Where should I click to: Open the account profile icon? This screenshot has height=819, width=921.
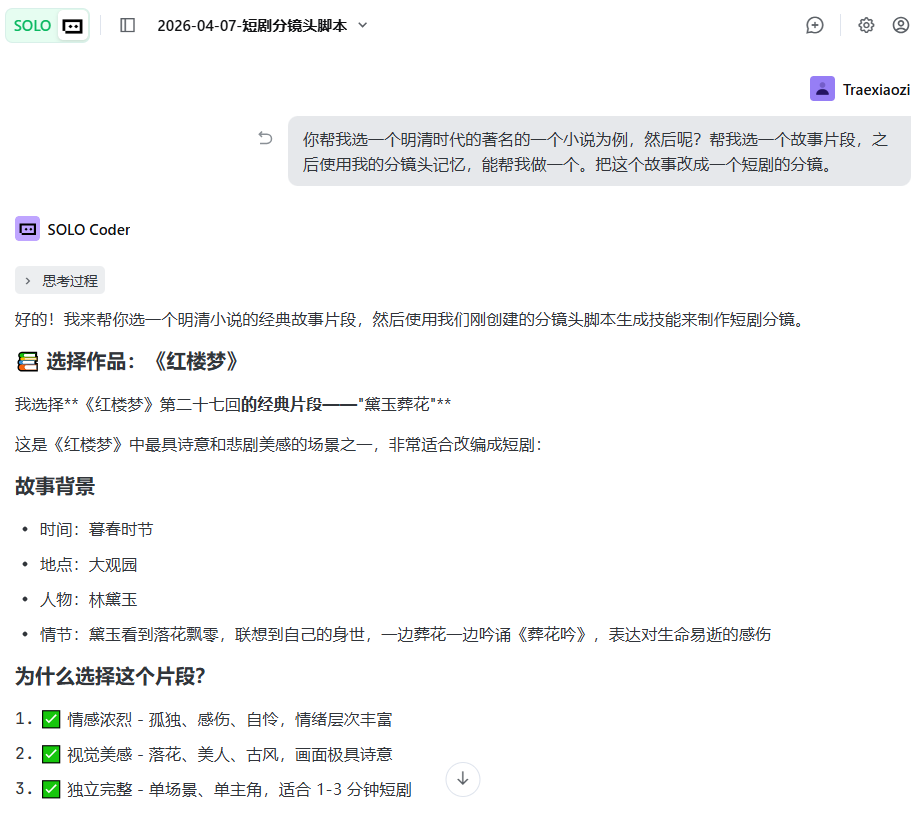pyautogui.click(x=900, y=25)
